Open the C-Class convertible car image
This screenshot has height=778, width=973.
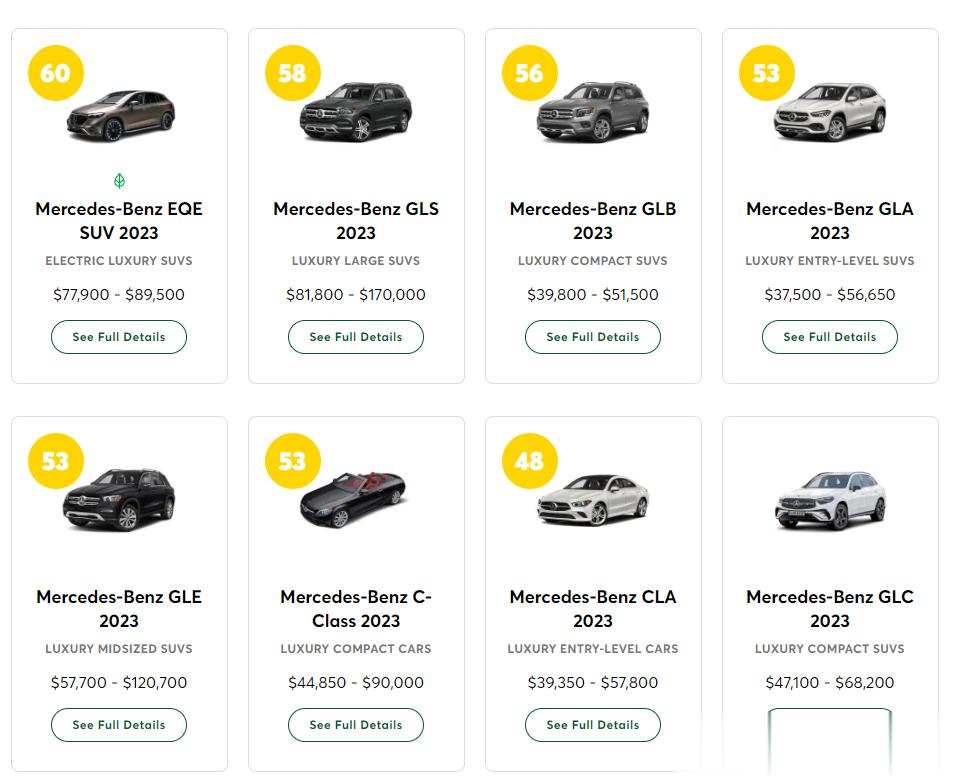pos(353,500)
